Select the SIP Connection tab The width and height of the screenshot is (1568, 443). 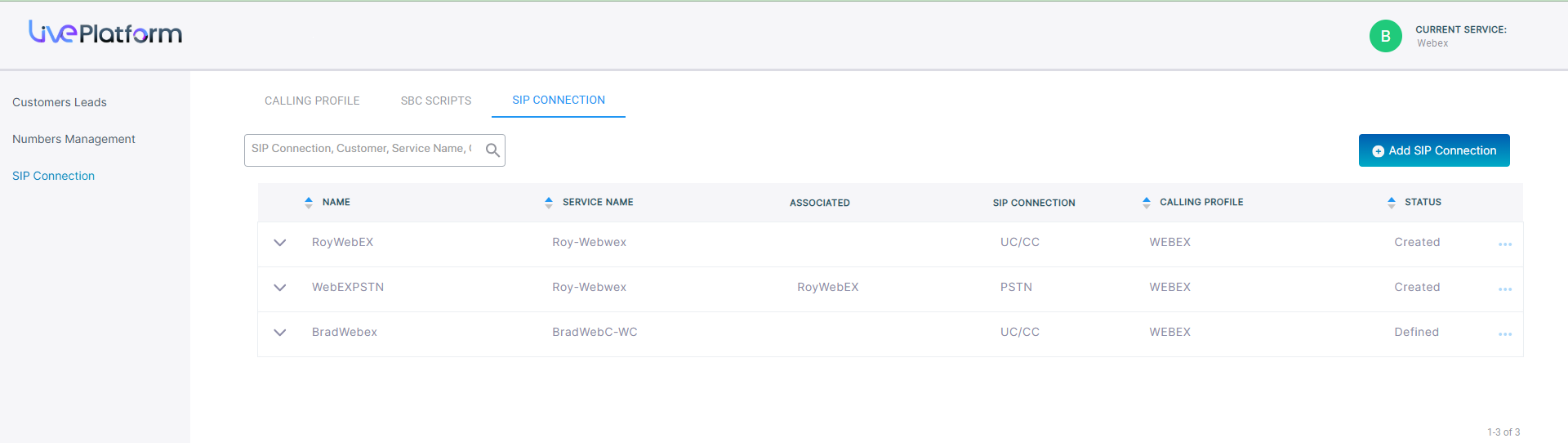(559, 100)
